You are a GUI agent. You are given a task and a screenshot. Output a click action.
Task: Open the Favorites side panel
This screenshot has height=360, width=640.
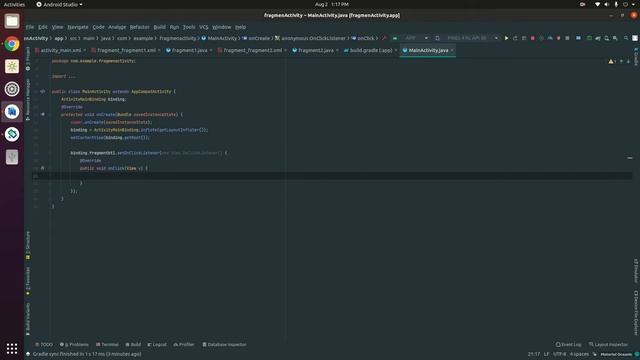pos(28,281)
